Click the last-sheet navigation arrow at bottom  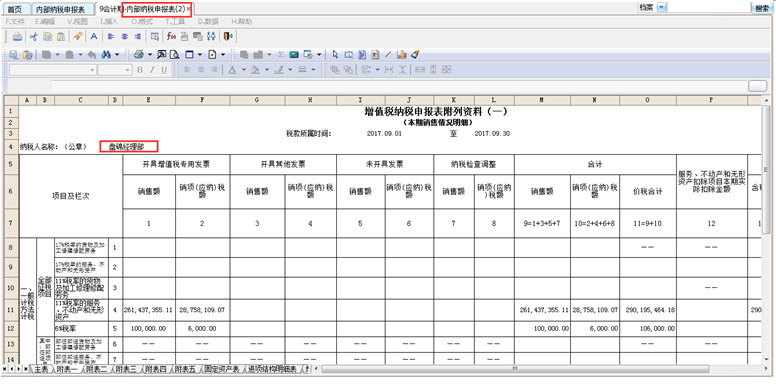pos(25,369)
